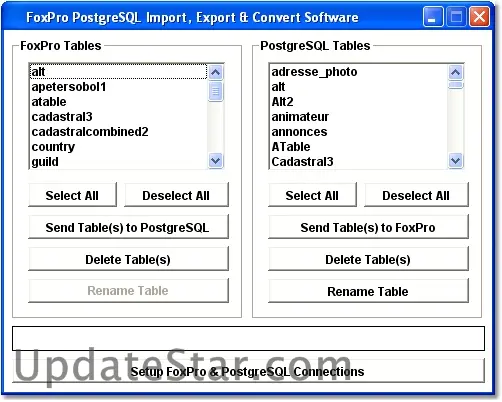Select 'Cadastral3' in PostgreSQL Tables list
Image resolution: width=502 pixels, height=402 pixels.
coord(358,162)
